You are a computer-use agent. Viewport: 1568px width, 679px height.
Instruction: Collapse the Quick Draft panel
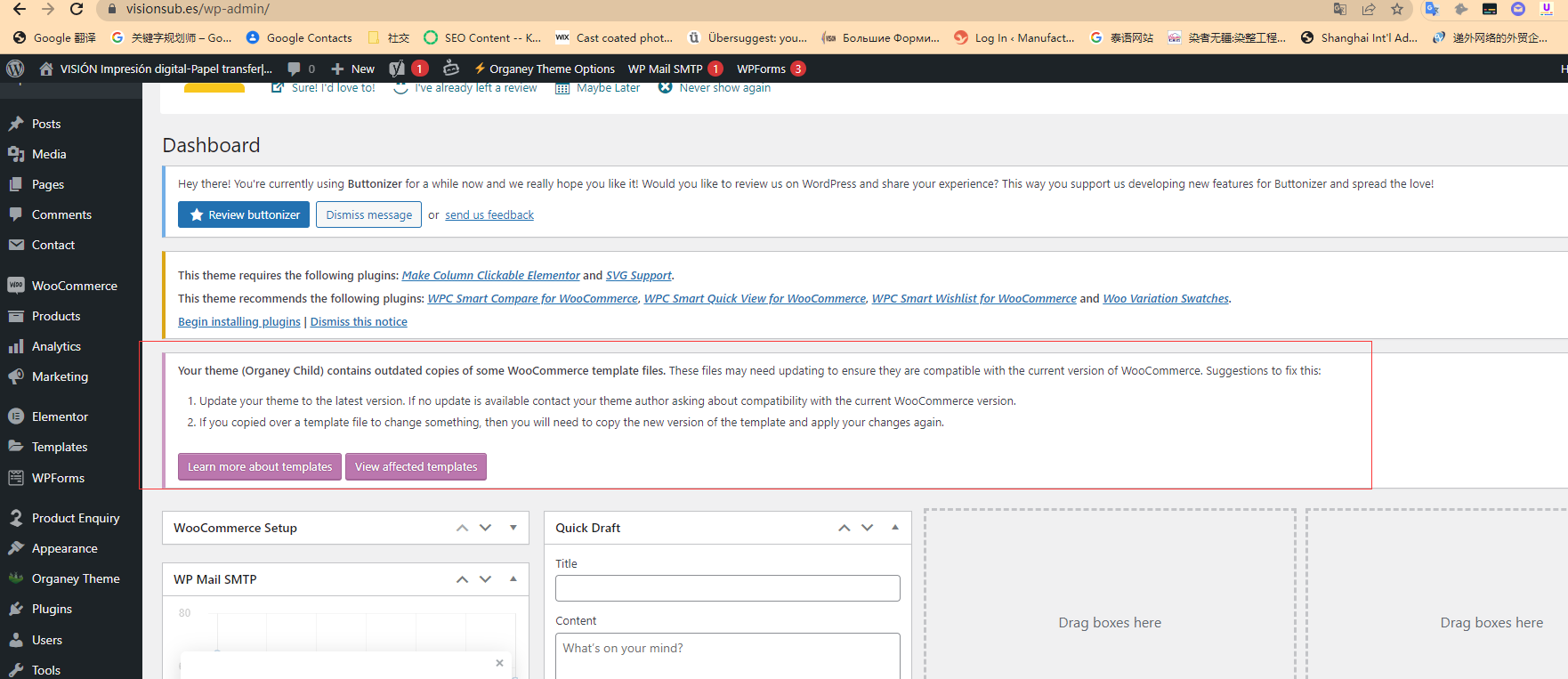pyautogui.click(x=895, y=528)
